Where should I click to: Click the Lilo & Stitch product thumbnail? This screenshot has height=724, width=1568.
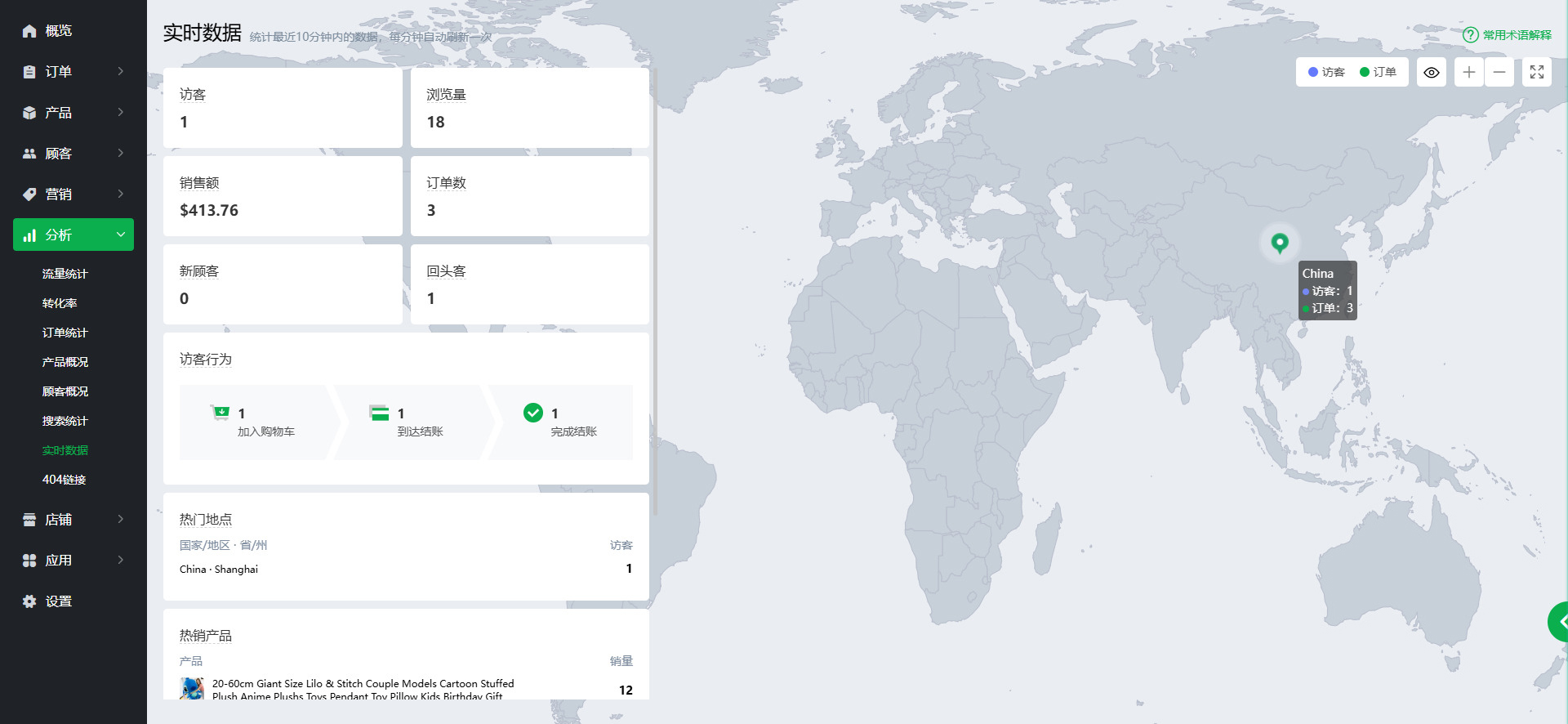(192, 689)
